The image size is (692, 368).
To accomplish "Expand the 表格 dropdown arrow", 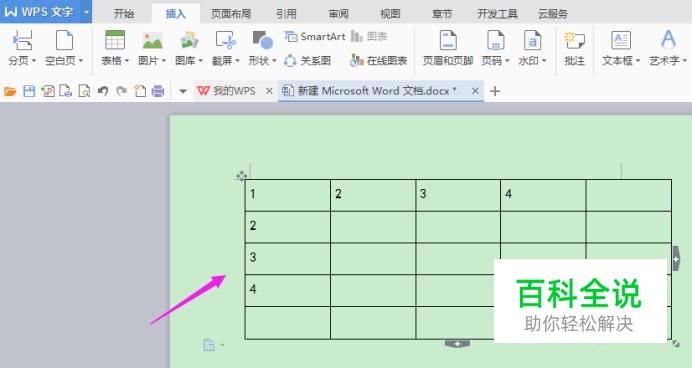I will coord(127,60).
